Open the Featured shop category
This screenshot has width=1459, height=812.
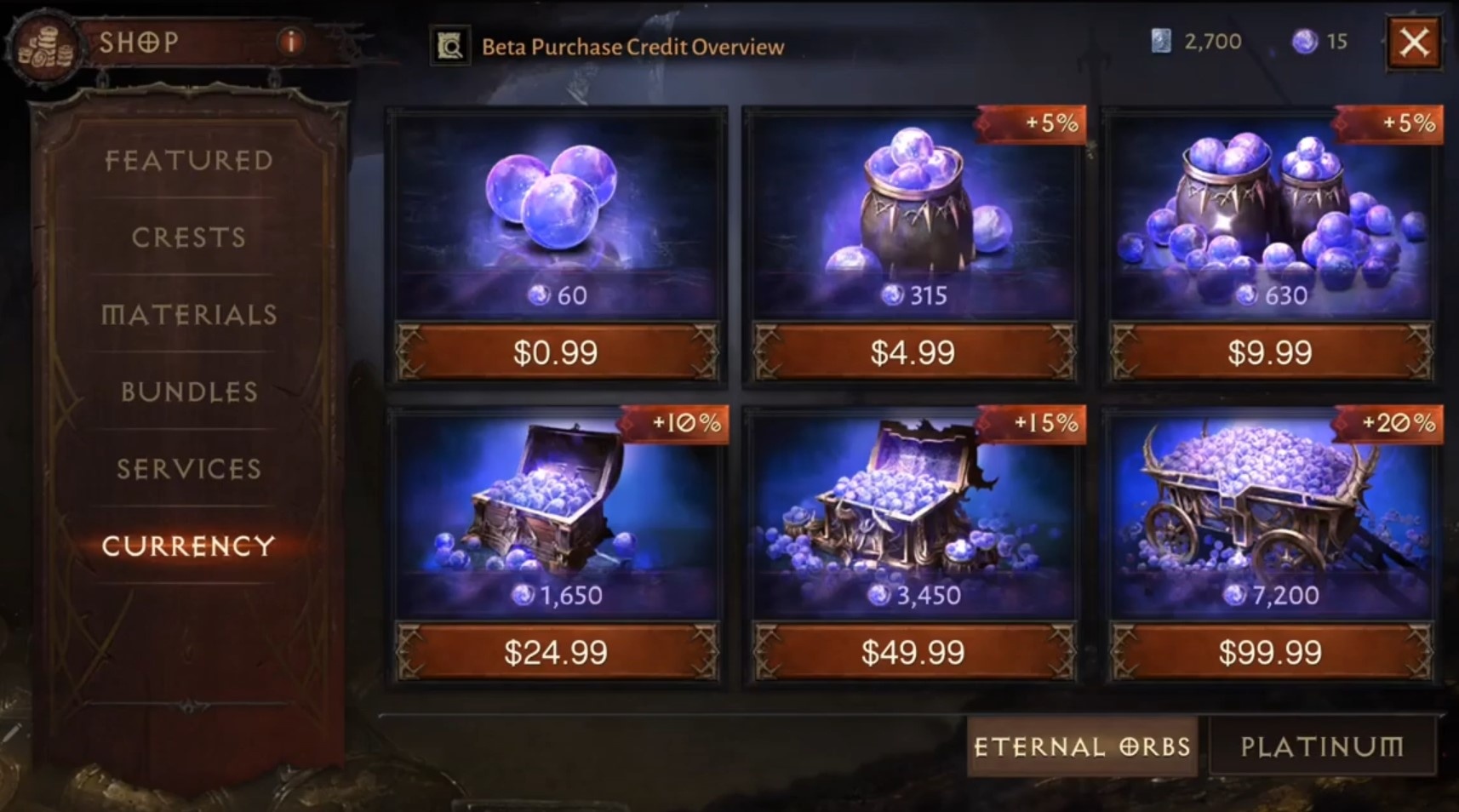click(189, 160)
